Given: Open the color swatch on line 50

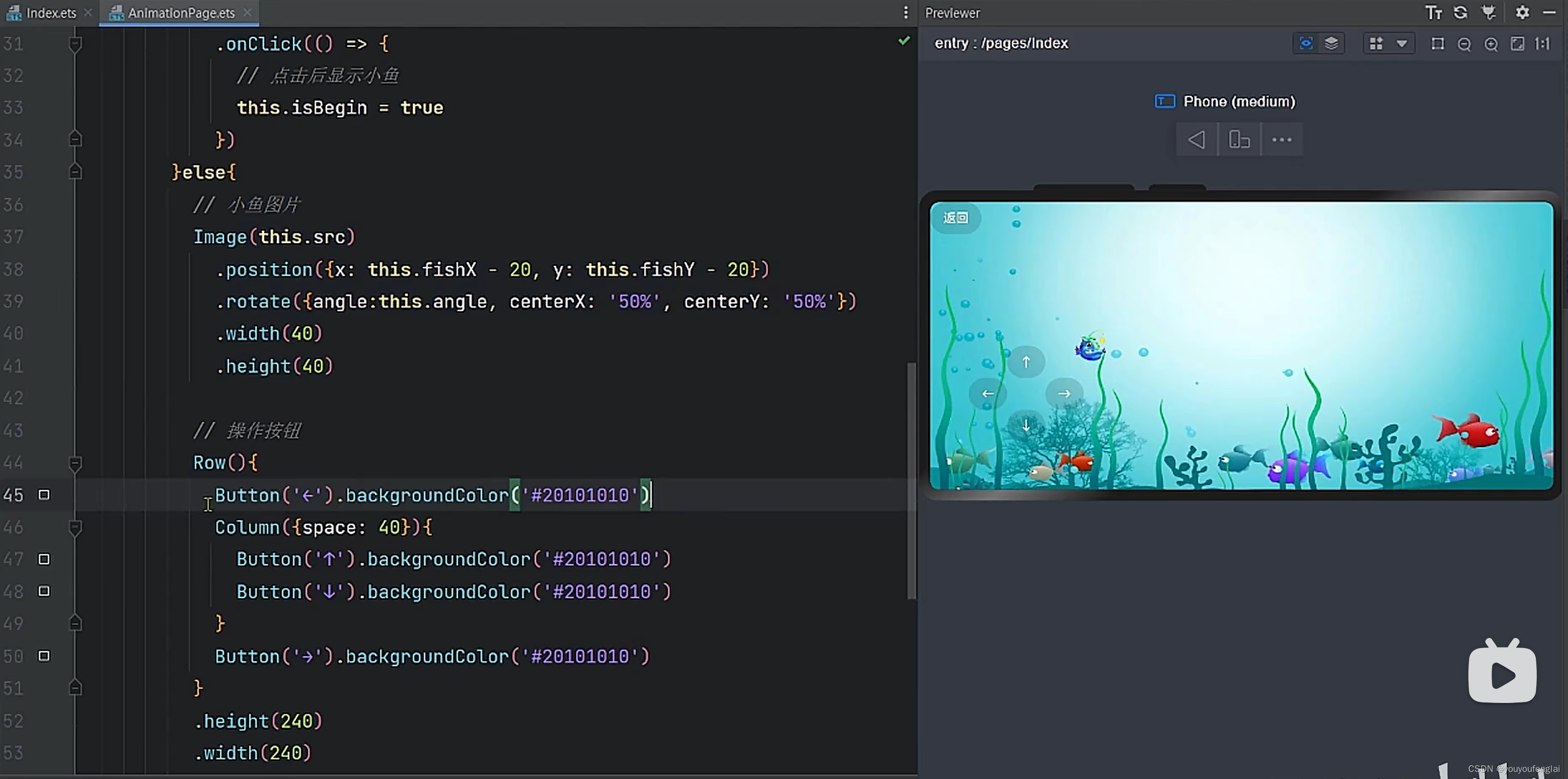Looking at the screenshot, I should click(x=44, y=656).
